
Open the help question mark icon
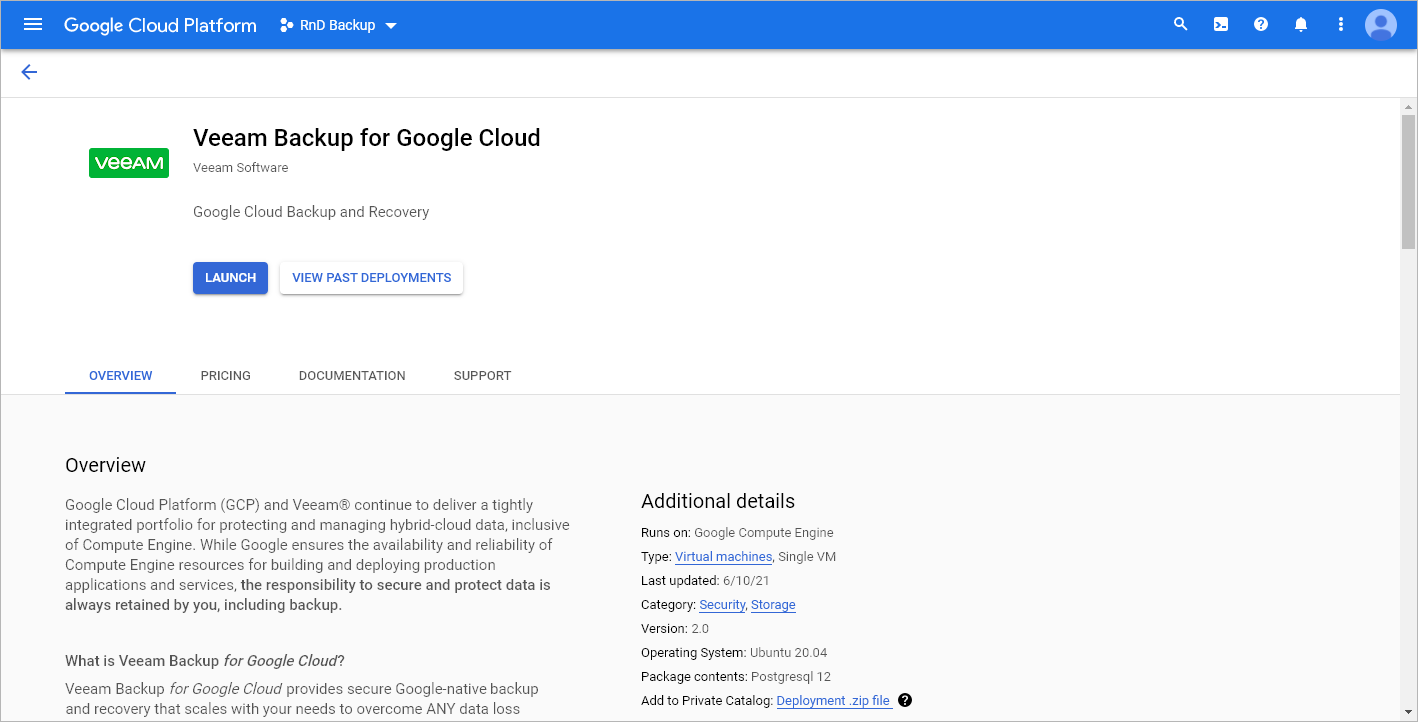tap(1261, 25)
